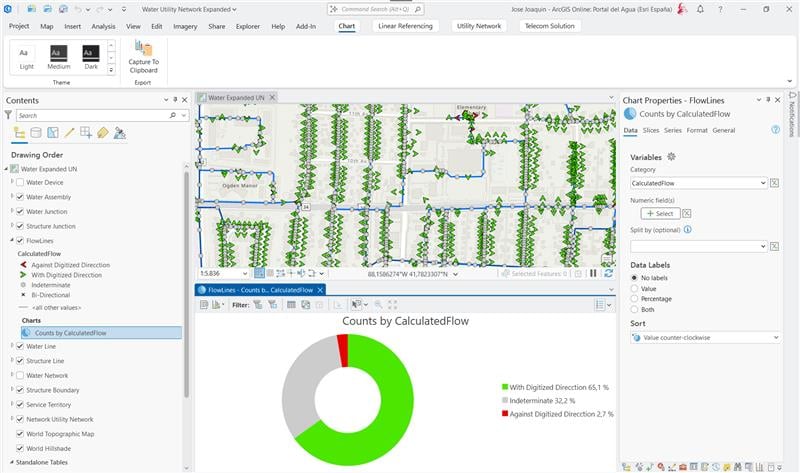Switch to List By Labeling view
800x473 pixels.
103,133
